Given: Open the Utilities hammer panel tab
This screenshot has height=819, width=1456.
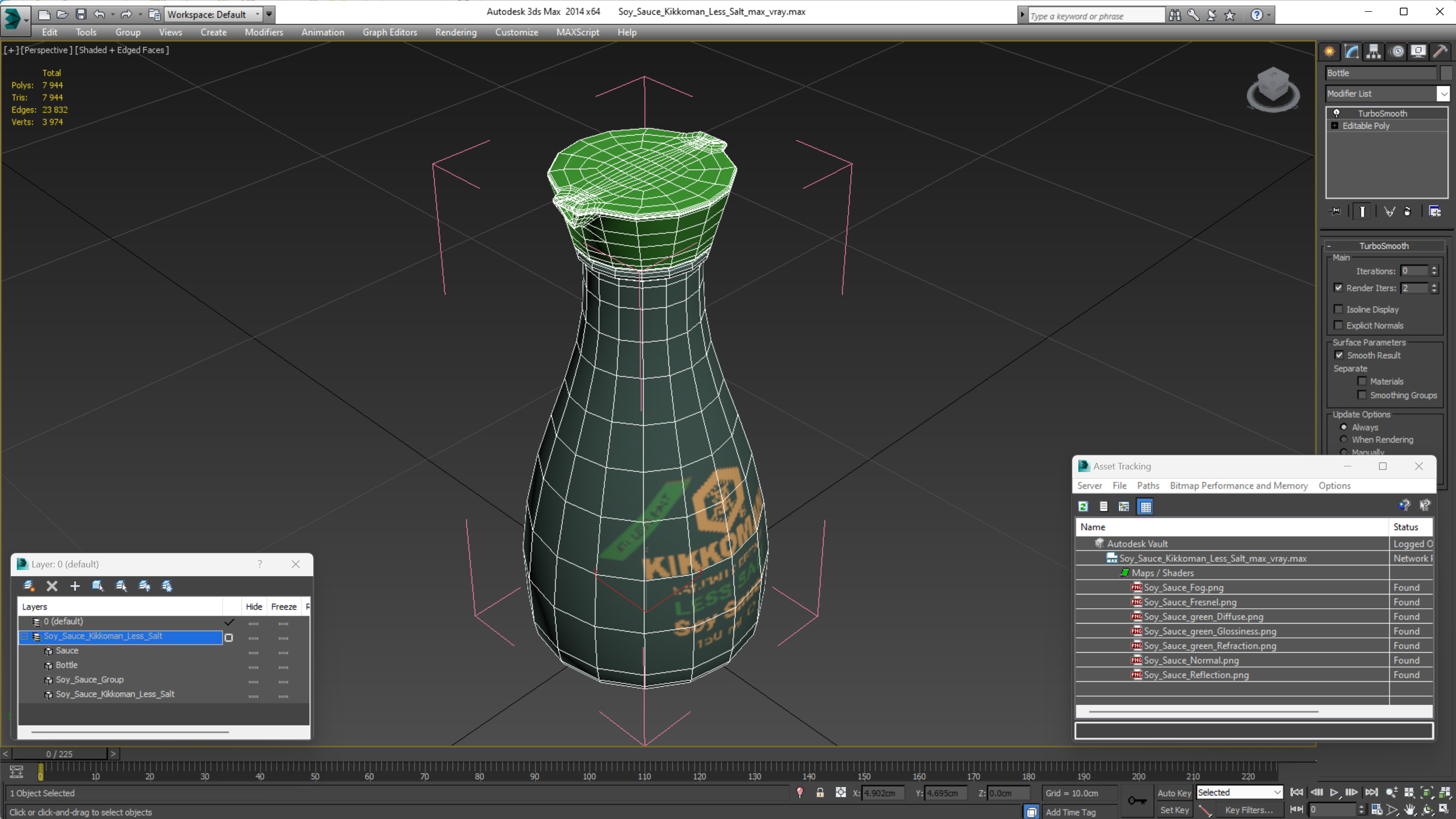Looking at the screenshot, I should (1440, 52).
